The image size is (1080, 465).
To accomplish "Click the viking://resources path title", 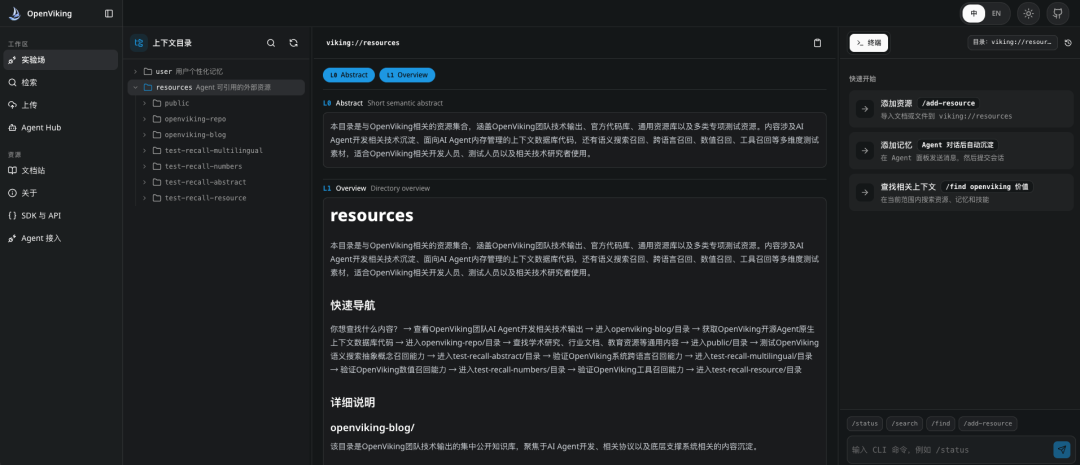I will [363, 43].
